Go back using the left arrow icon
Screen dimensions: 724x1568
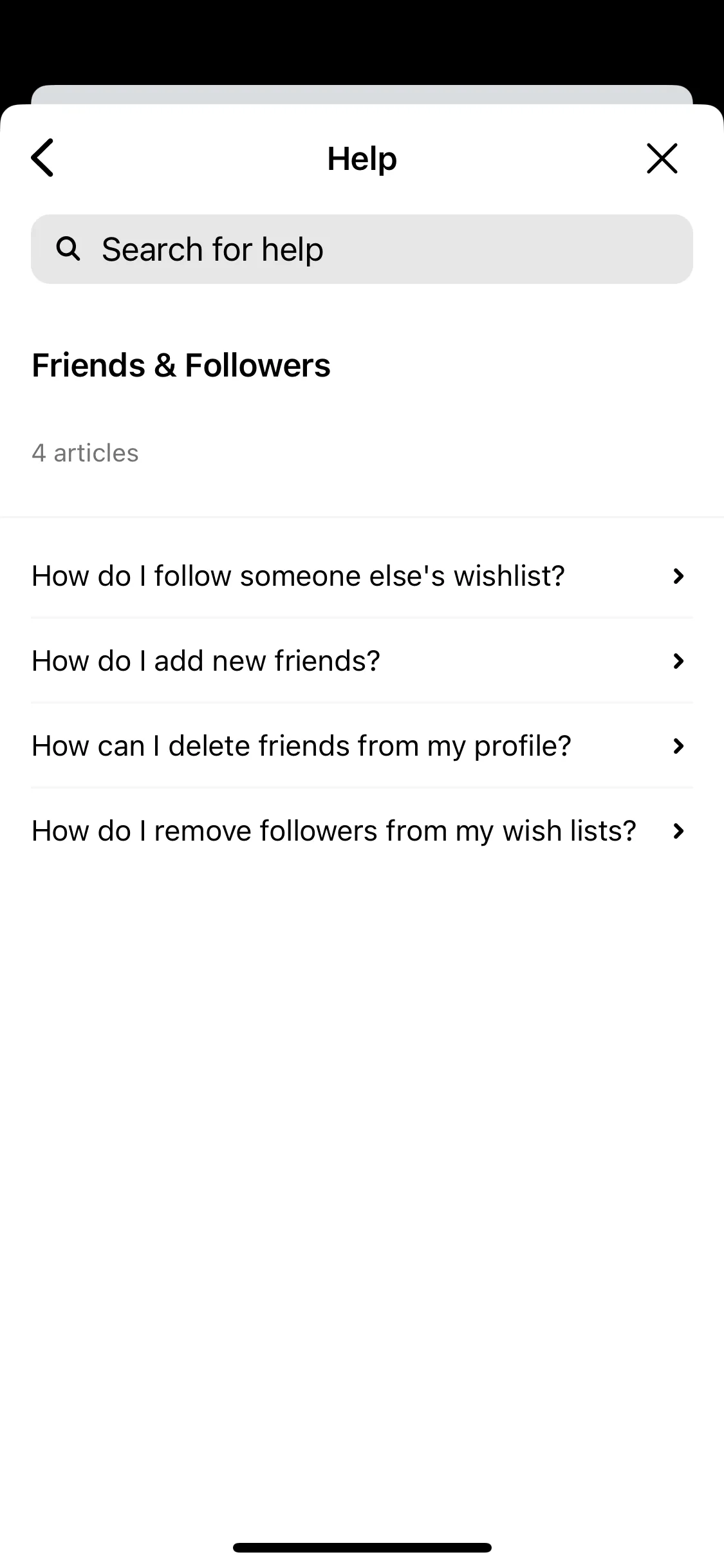42,158
